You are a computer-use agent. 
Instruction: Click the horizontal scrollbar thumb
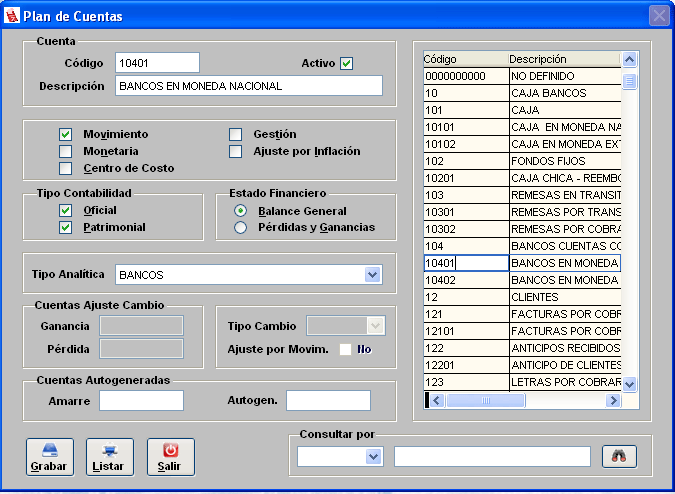pyautogui.click(x=486, y=401)
